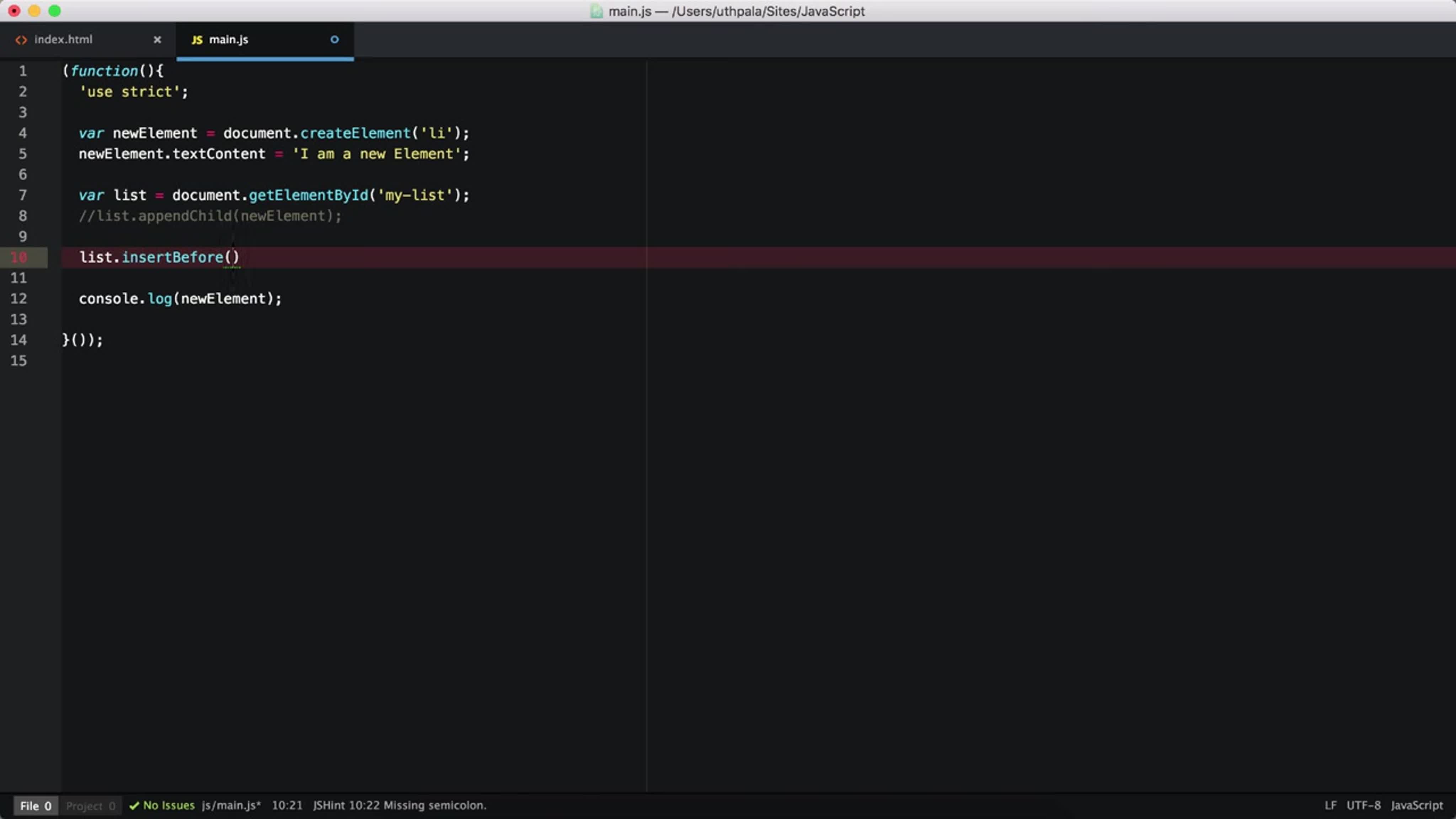Open the JavaScript grammar selector
The image size is (1456, 819).
[x=1417, y=805]
